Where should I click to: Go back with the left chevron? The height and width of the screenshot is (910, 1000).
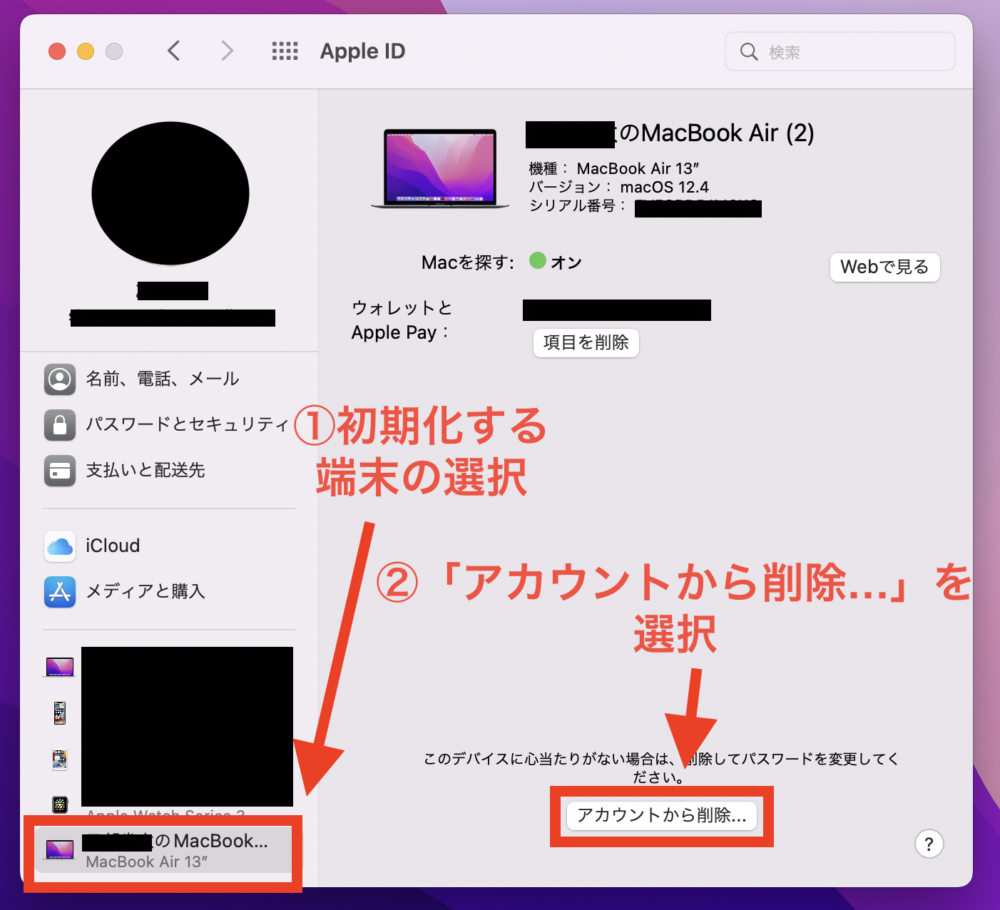coord(174,51)
